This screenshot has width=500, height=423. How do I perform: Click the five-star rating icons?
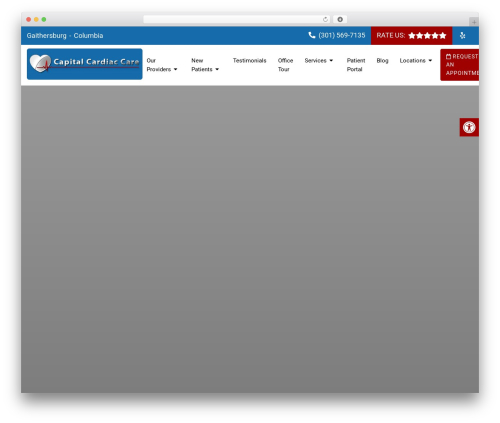pyautogui.click(x=427, y=36)
